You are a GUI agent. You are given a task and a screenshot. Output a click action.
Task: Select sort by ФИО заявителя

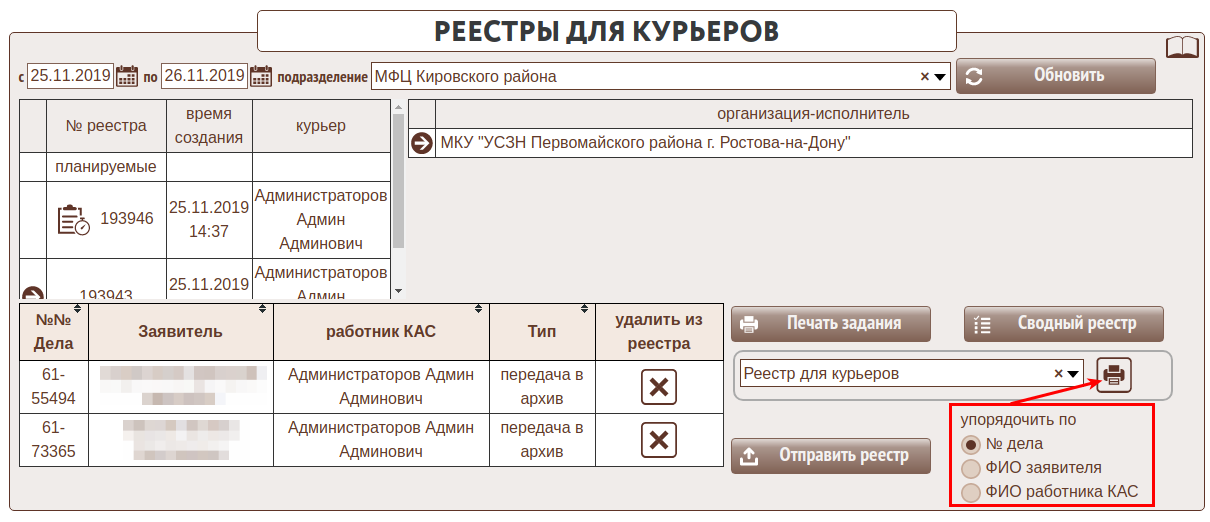pos(970,468)
